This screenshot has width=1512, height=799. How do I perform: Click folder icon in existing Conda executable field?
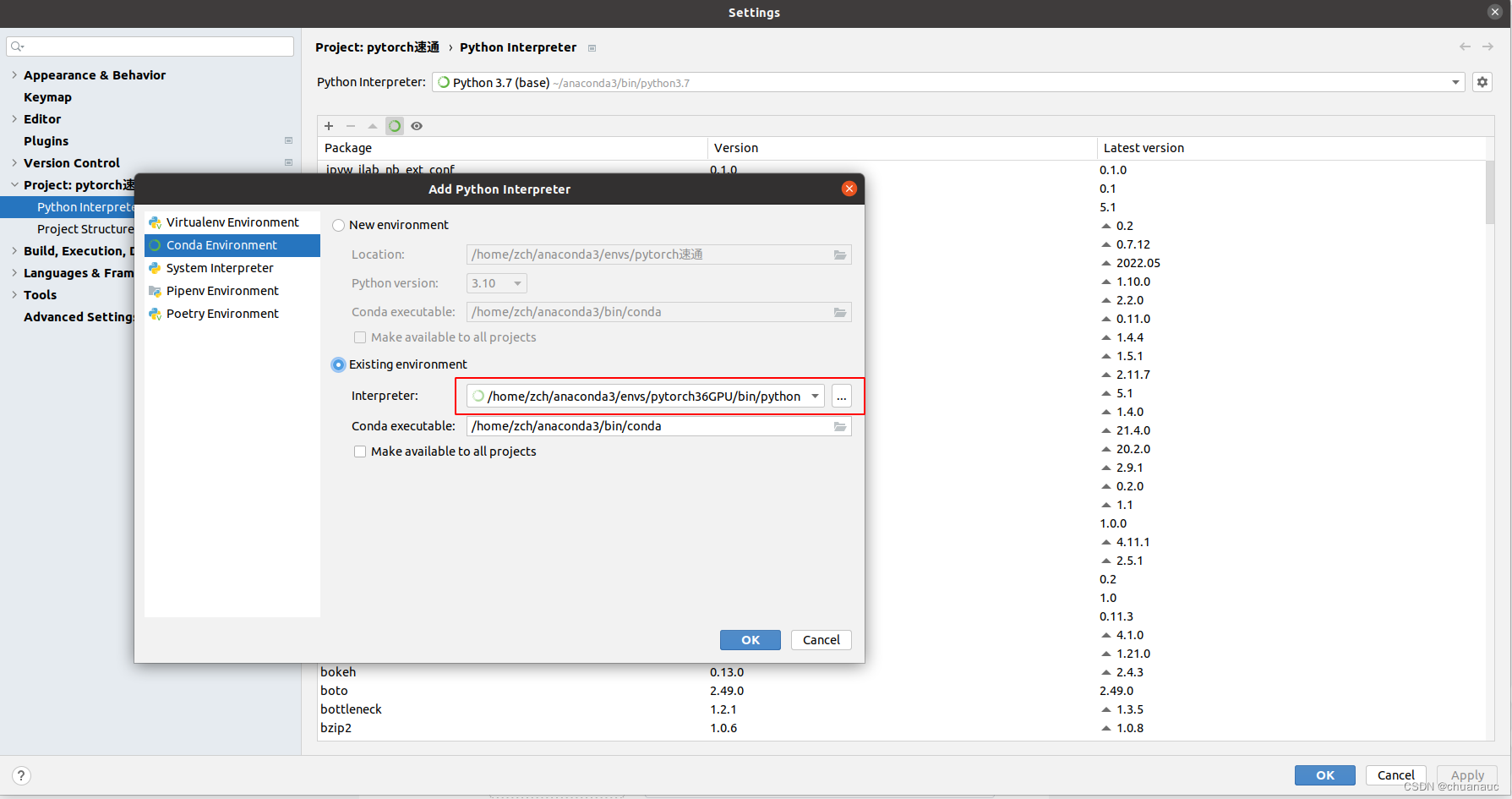pyautogui.click(x=840, y=426)
